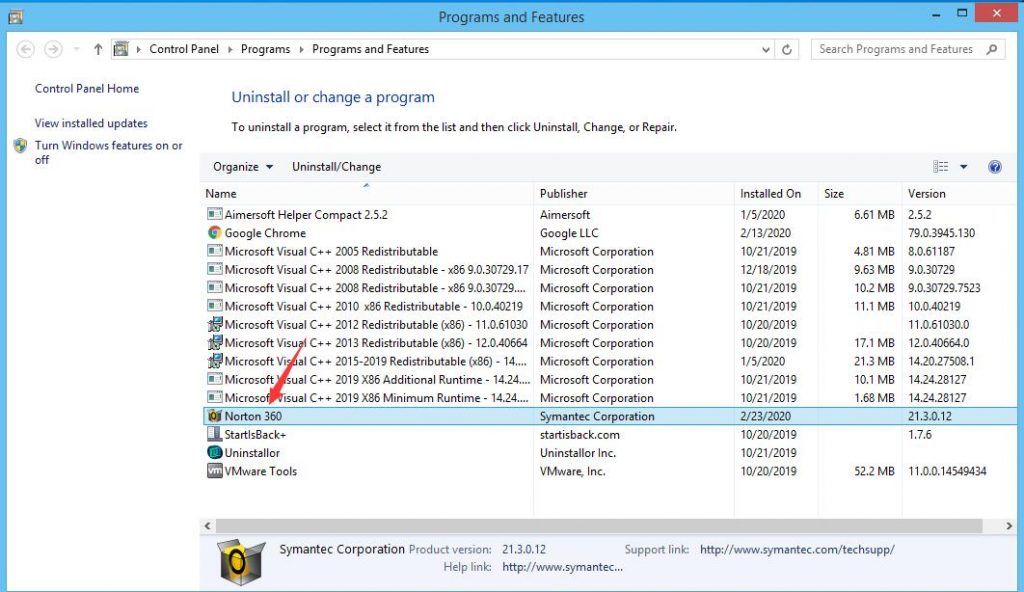1024x592 pixels.
Task: Select the StartIsBack+ entry
Action: [x=255, y=435]
